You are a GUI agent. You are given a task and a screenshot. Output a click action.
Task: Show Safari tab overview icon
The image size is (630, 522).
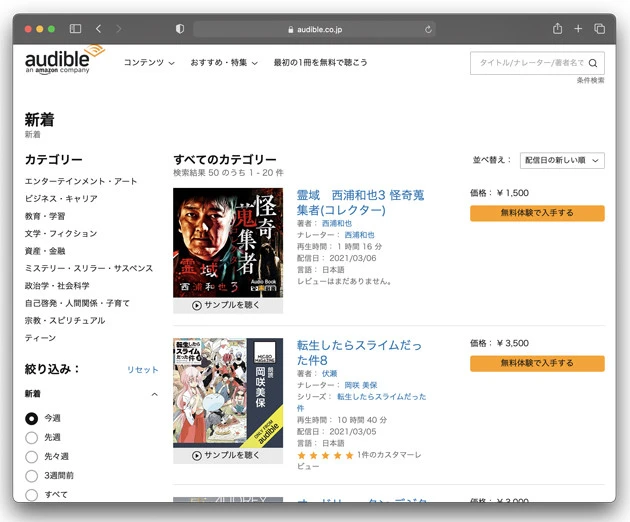coord(600,29)
